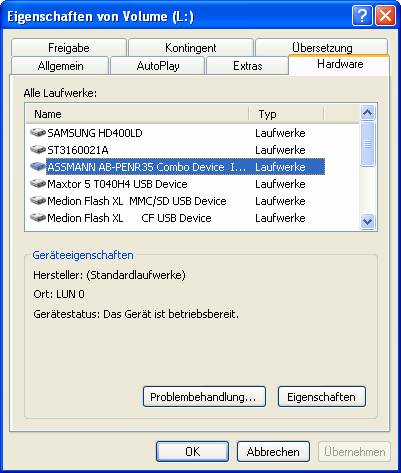Click the Maxtor 5 T040H4 drive icon
The width and height of the screenshot is (401, 473).
(38, 184)
